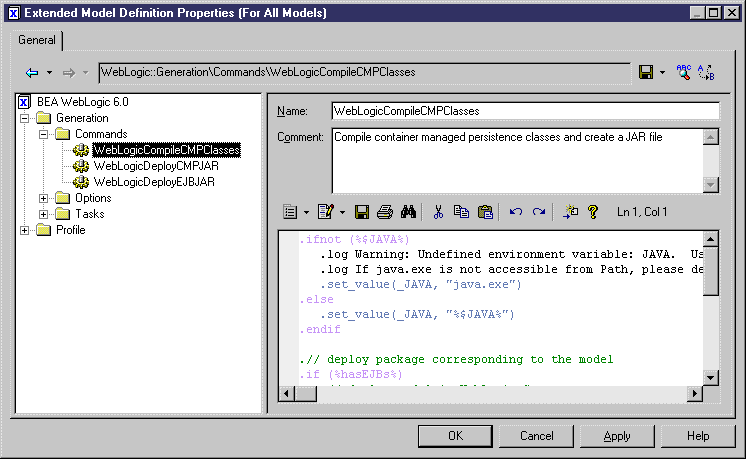746x459 pixels.
Task: Click the gear icon of WebLogicDeployEJBJAR
Action: click(80, 182)
